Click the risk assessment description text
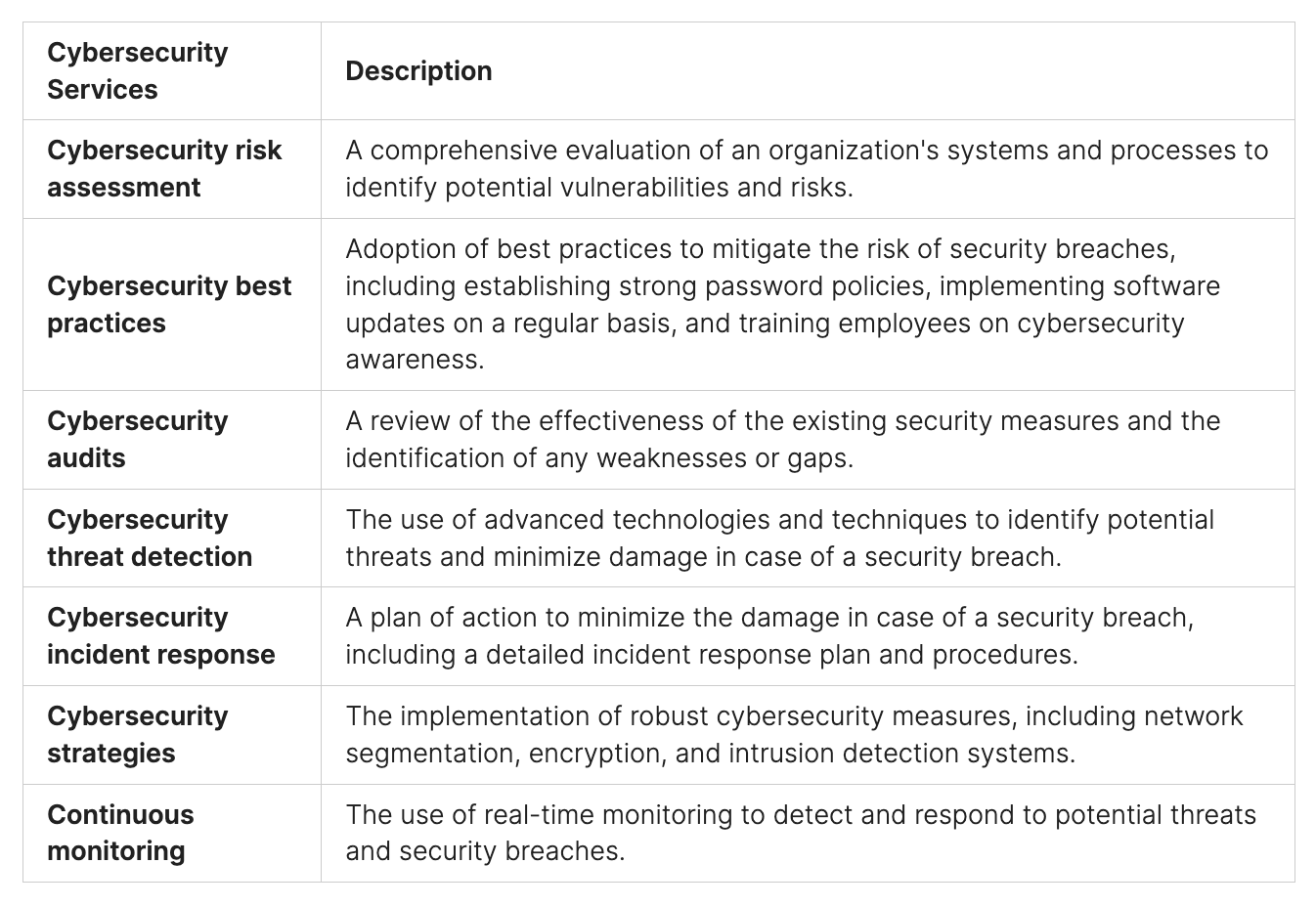1316x907 pixels. 806,151
